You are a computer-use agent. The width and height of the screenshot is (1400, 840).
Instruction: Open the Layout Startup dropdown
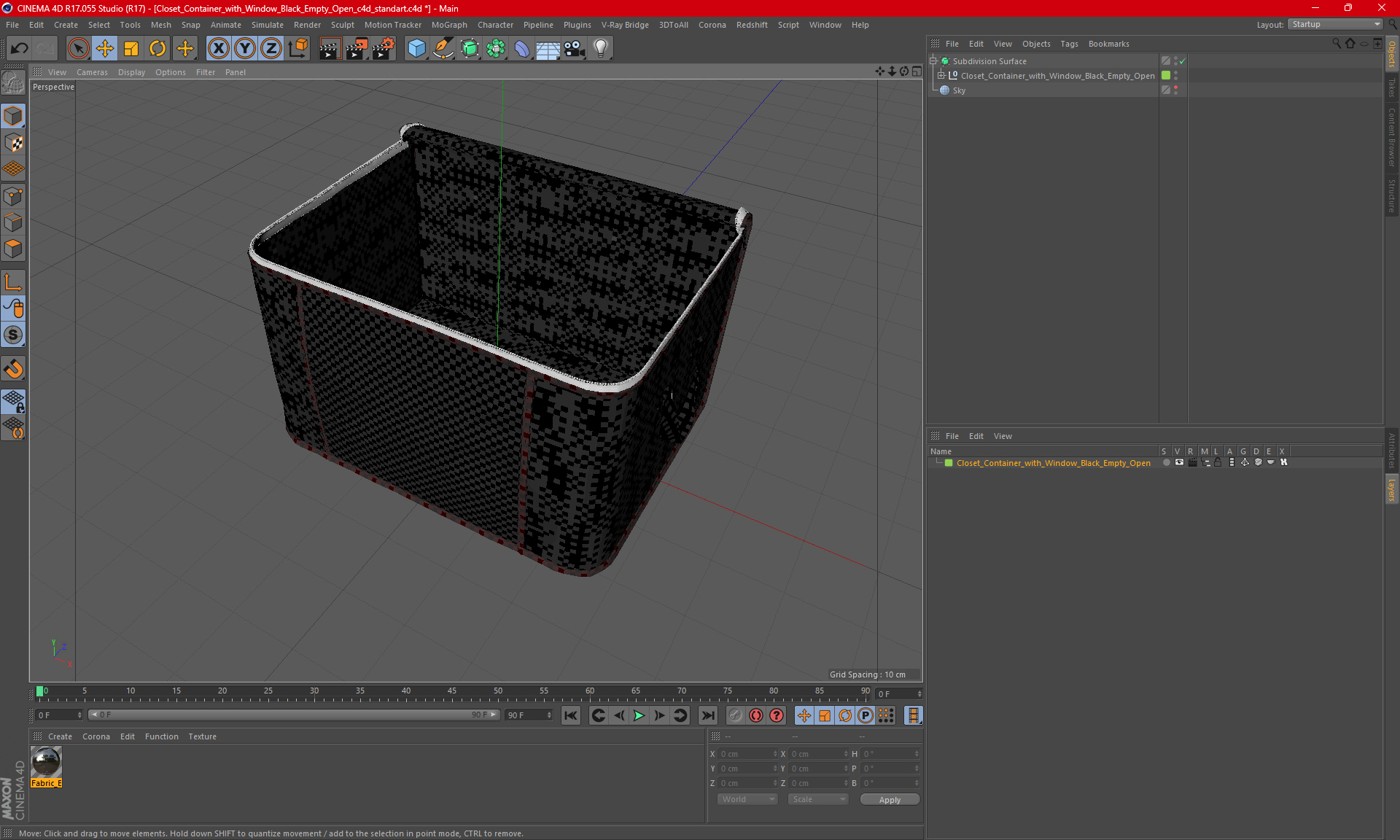1335,24
